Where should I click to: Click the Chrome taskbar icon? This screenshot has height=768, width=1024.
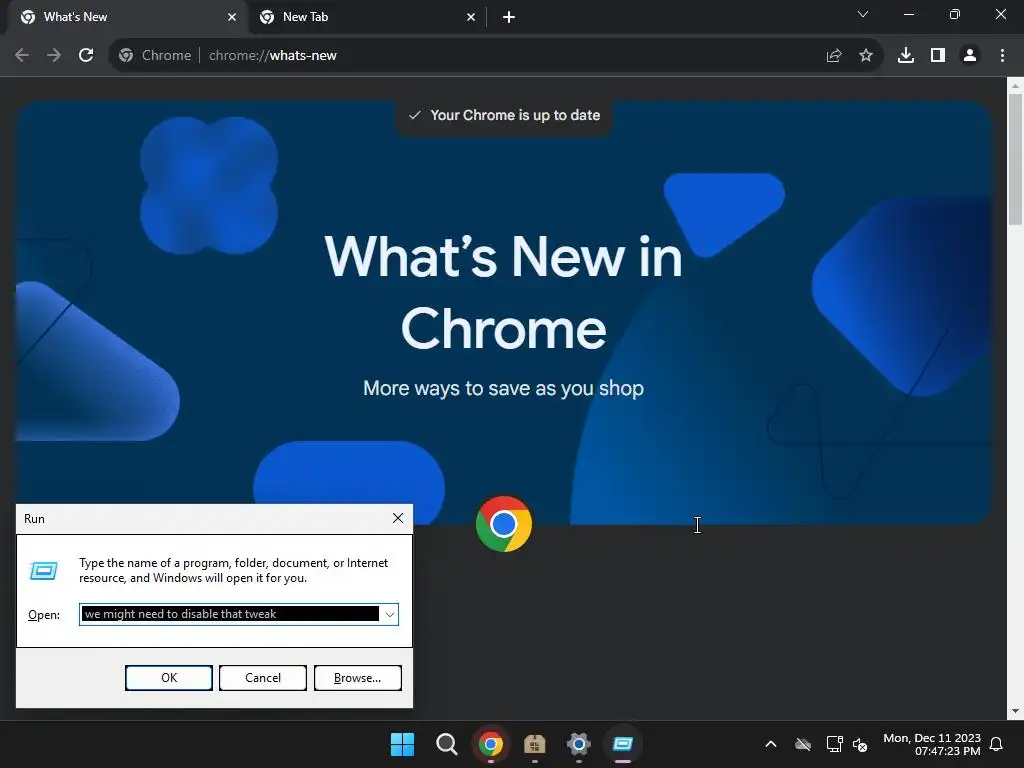[x=490, y=744]
